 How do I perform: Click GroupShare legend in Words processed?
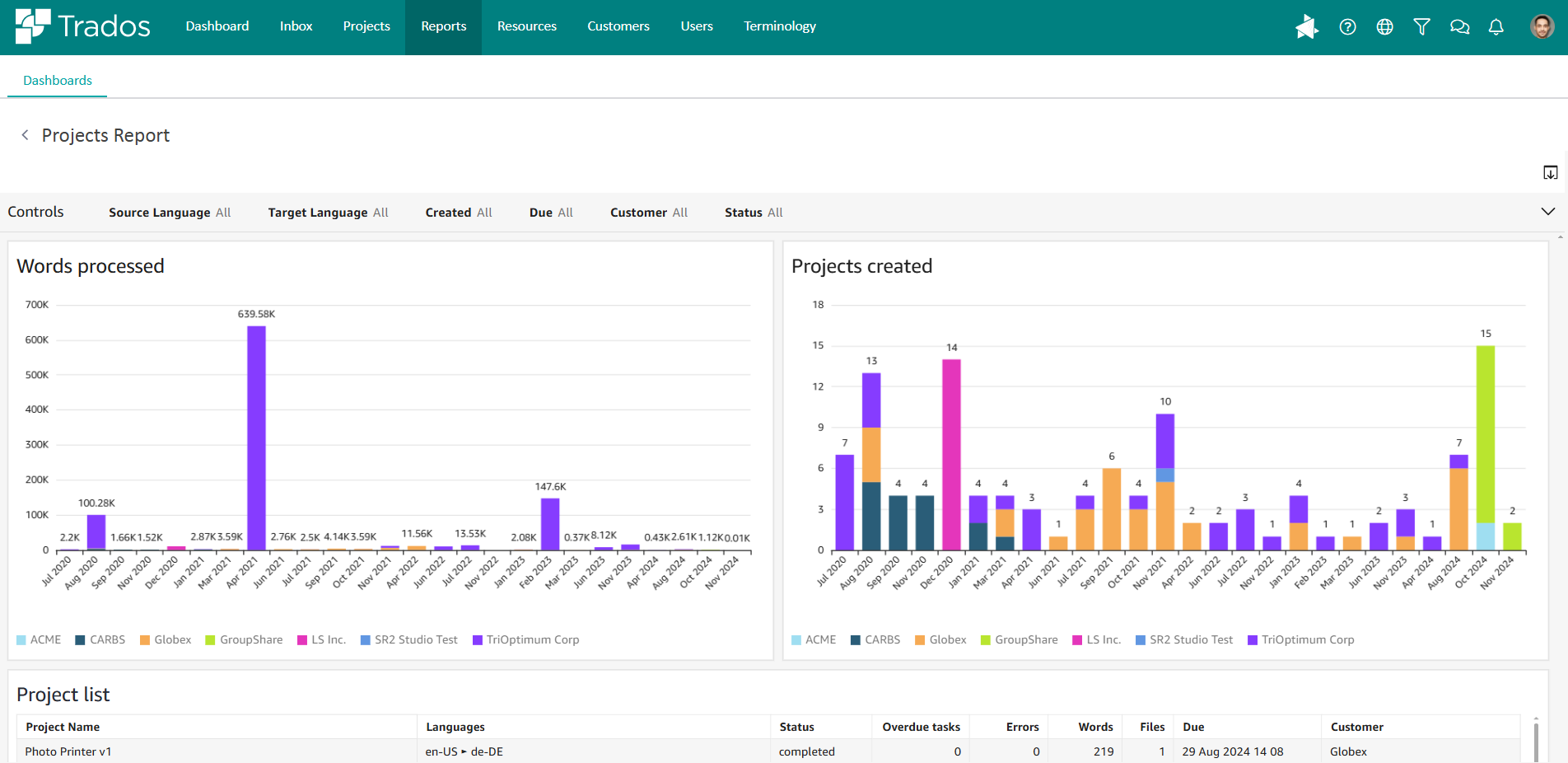click(x=244, y=640)
